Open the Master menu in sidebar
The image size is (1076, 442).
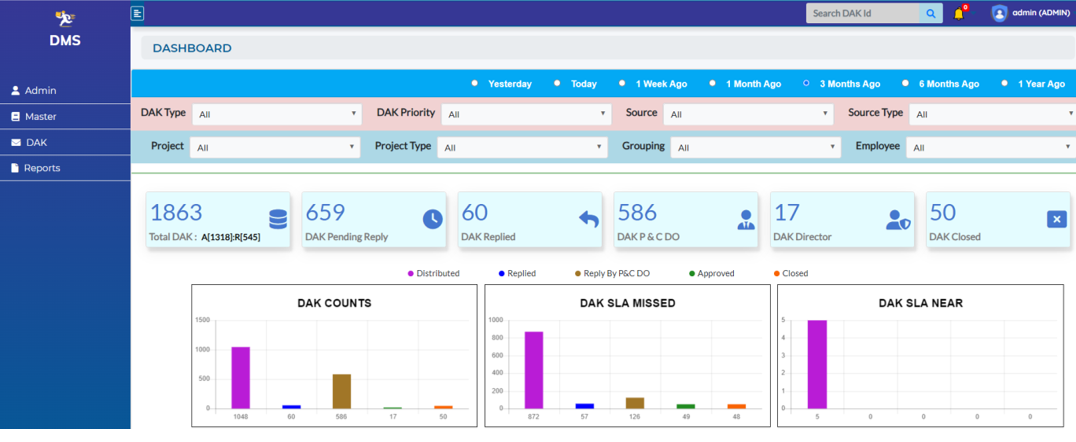tap(40, 117)
